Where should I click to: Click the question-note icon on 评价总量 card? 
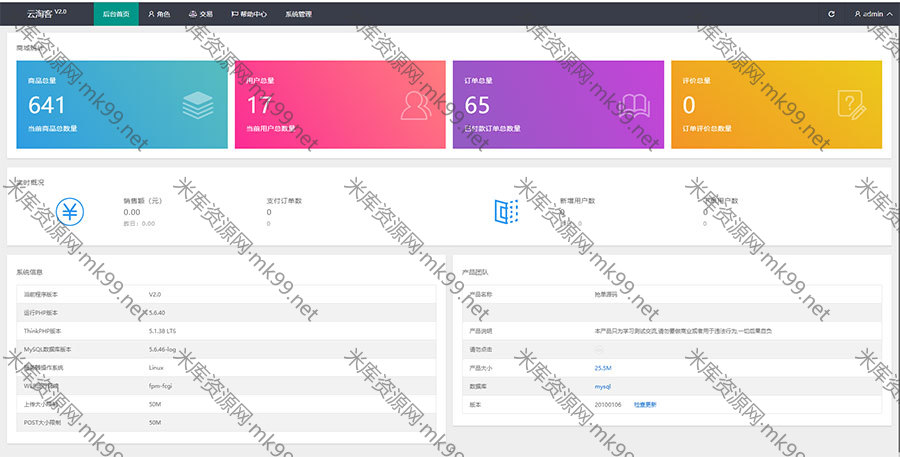click(x=852, y=105)
